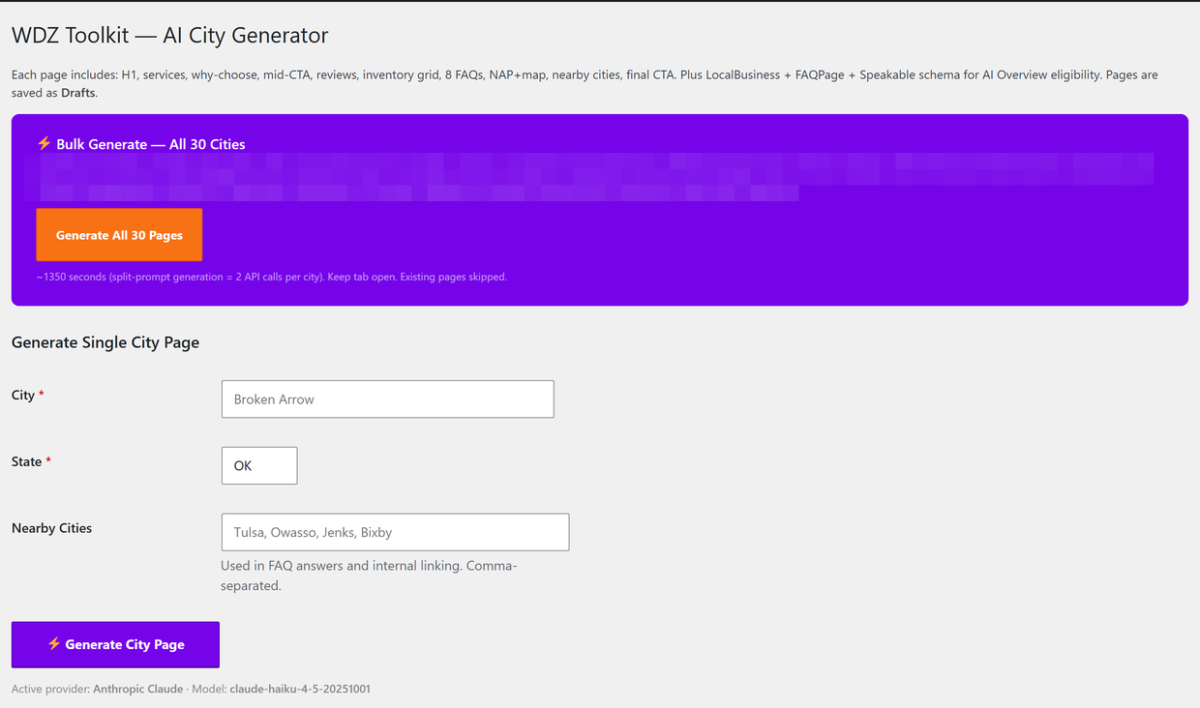Click the ~1350 seconds generation note text
The image size is (1200, 708).
coord(271,277)
